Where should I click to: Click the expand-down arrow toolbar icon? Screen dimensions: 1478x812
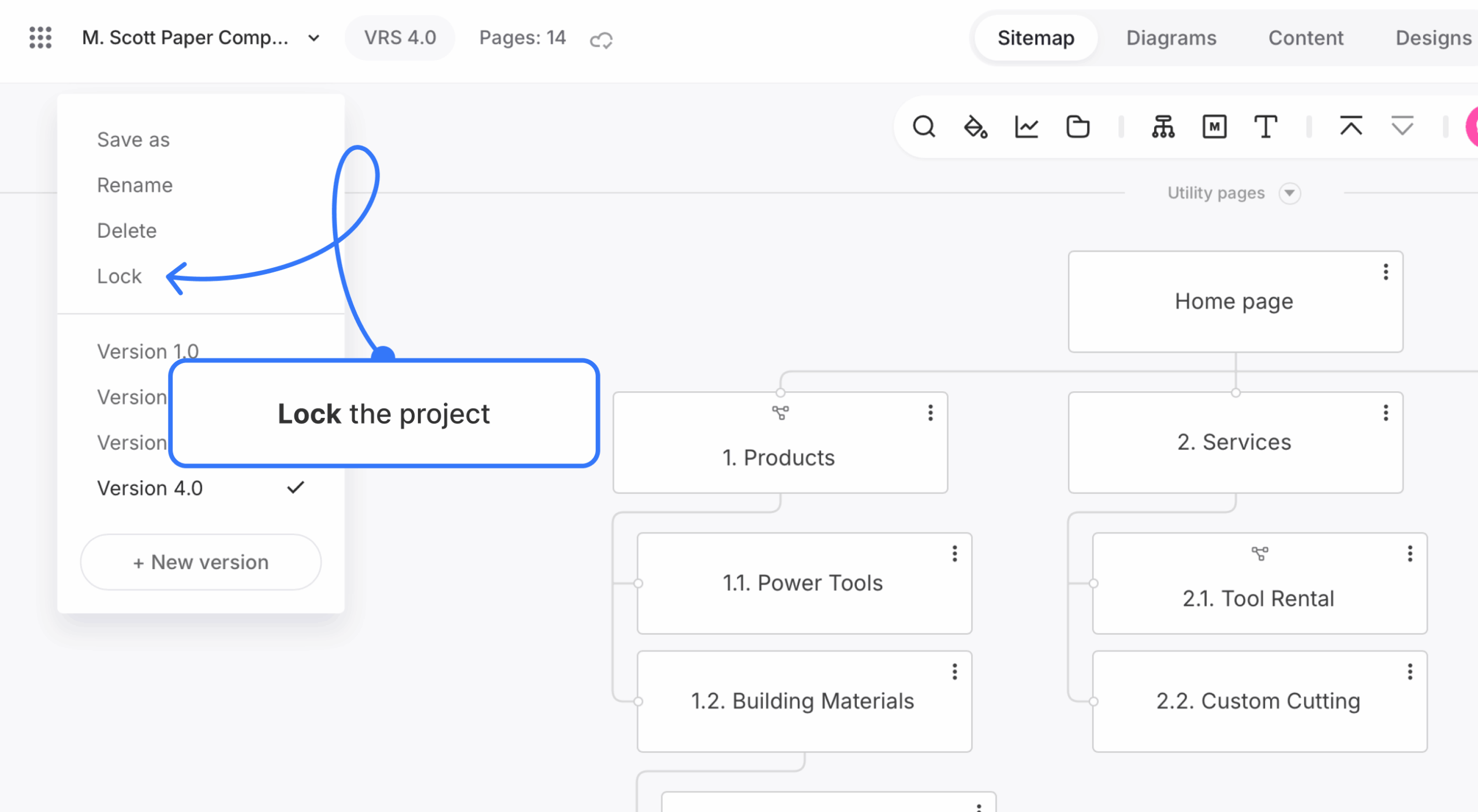1402,126
